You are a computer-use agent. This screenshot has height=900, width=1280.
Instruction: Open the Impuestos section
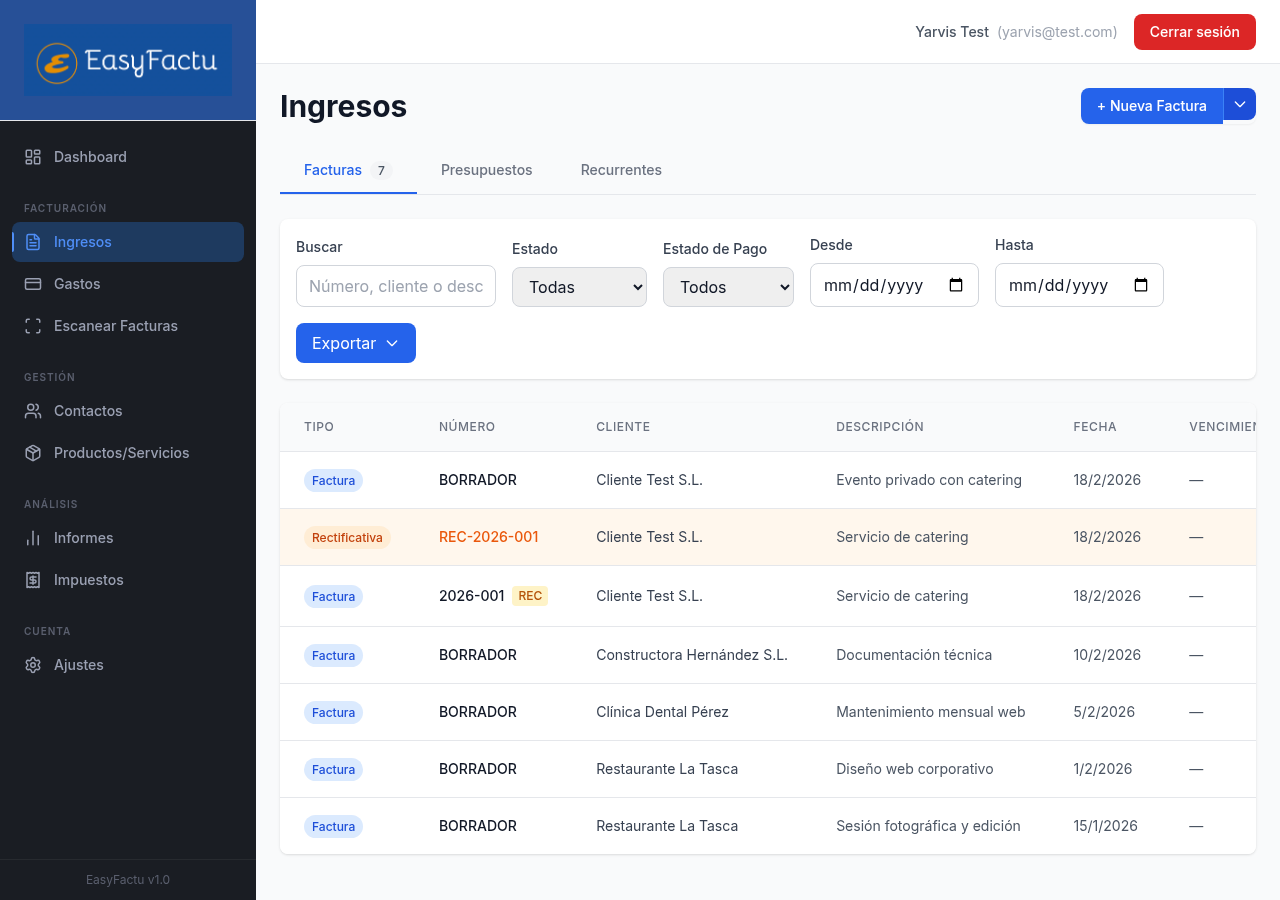tap(90, 580)
